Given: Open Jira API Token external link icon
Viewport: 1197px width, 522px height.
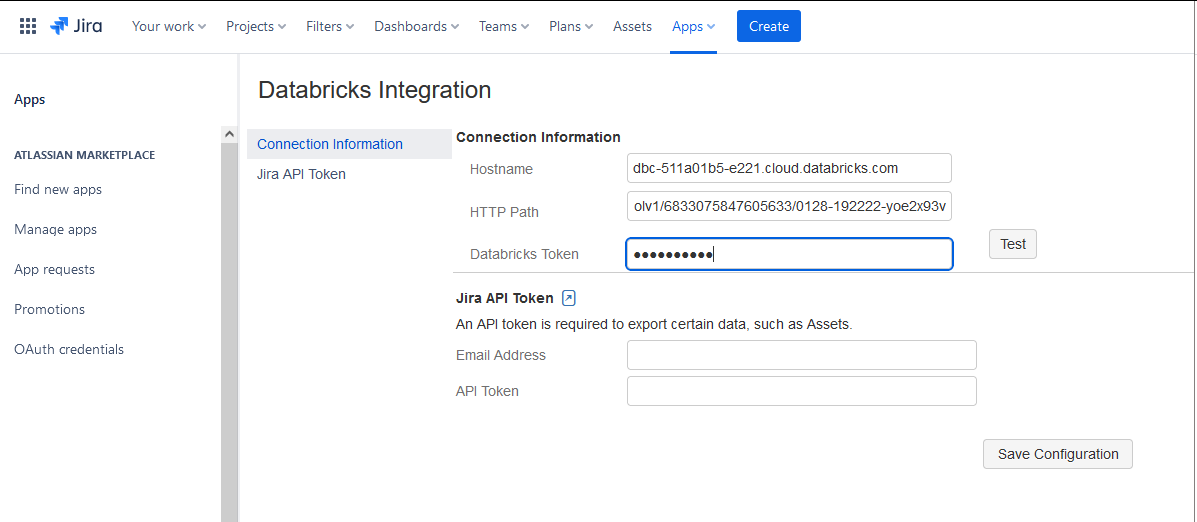Looking at the screenshot, I should click(569, 298).
